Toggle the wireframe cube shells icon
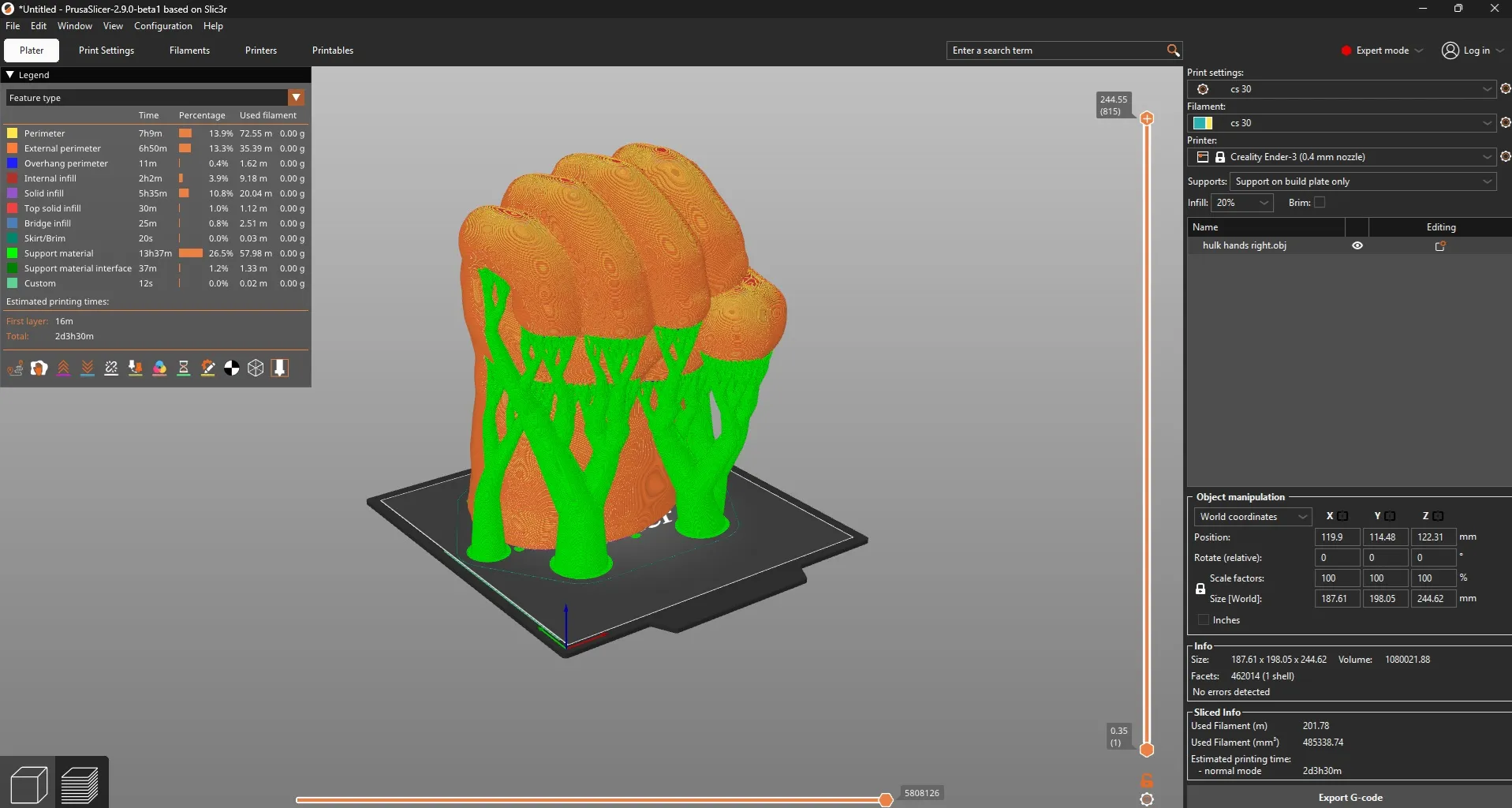 click(x=256, y=368)
